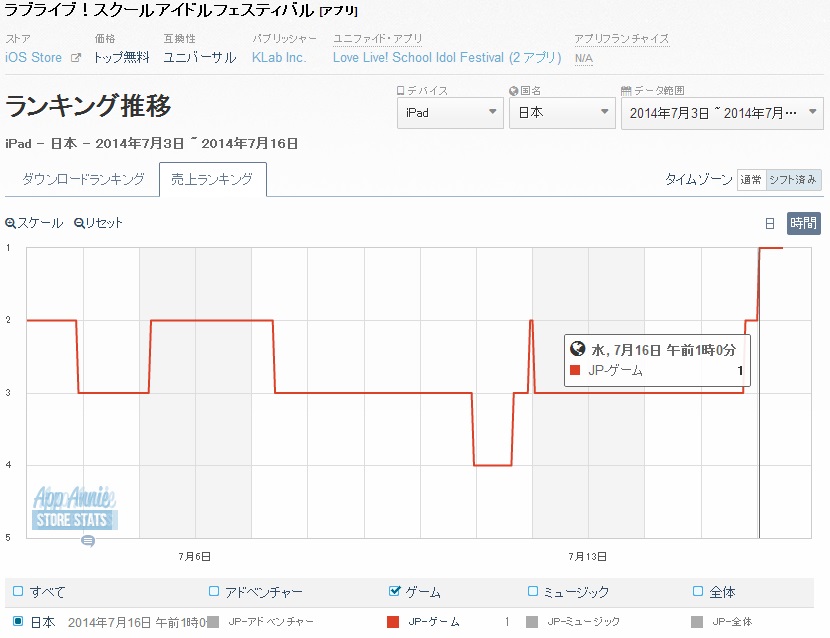This screenshot has width=830, height=638.
Task: Switch chart granularity to 日
Action: point(770,223)
